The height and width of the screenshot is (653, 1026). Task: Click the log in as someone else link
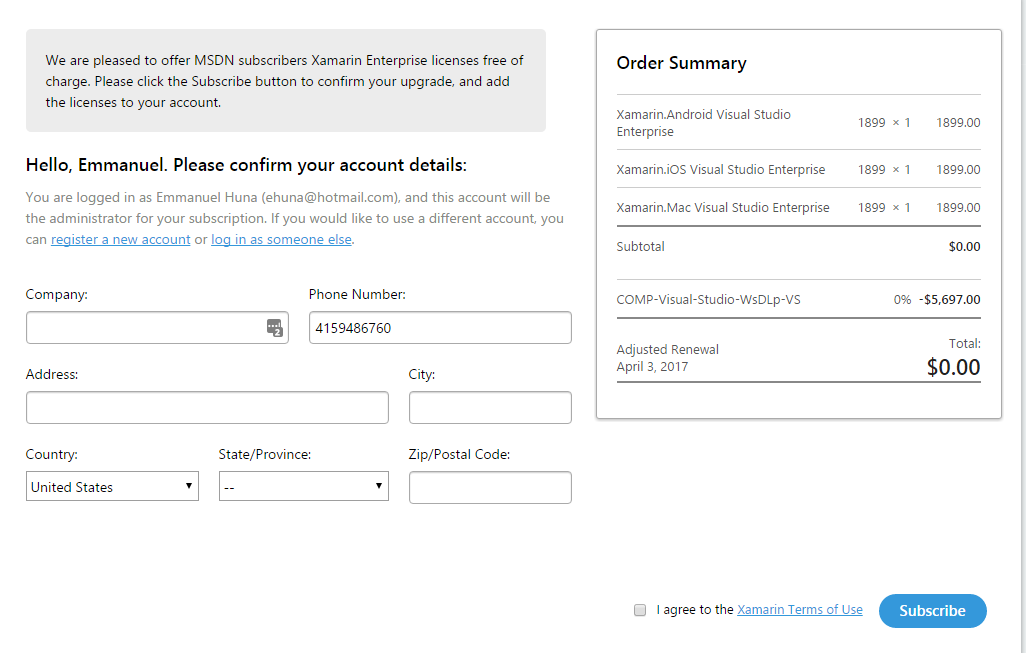(281, 240)
